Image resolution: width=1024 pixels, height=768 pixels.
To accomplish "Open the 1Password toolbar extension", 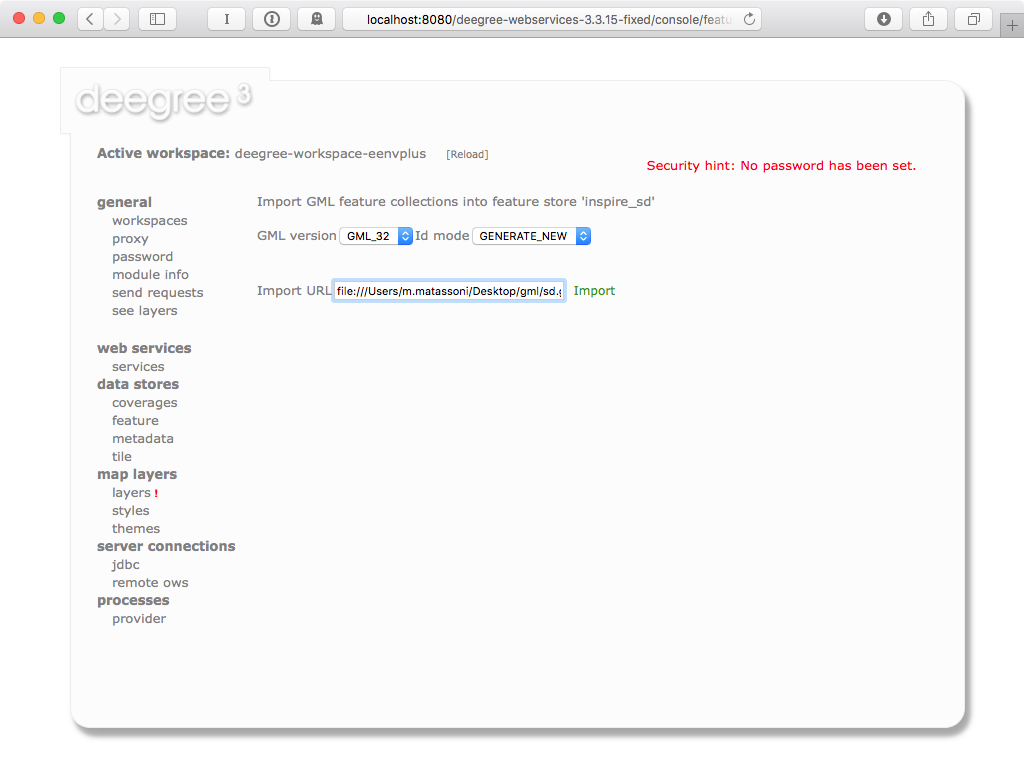I will click(x=272, y=19).
